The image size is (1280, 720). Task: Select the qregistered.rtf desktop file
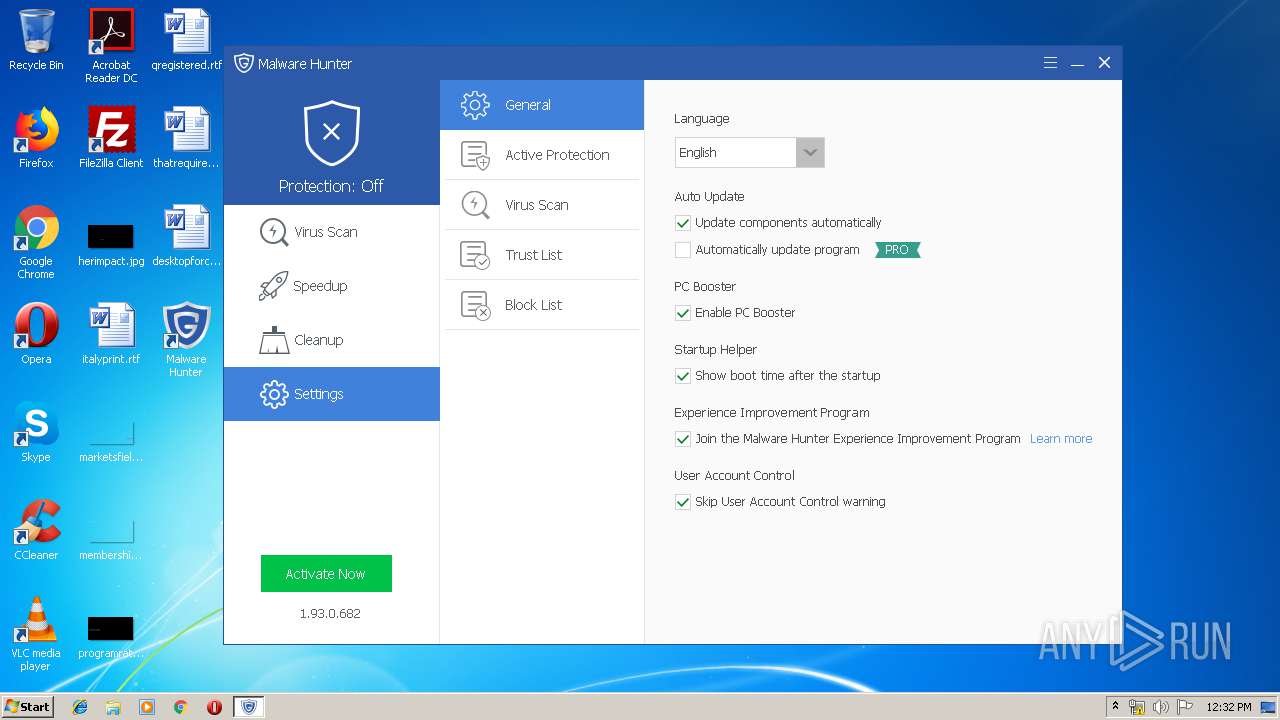186,40
